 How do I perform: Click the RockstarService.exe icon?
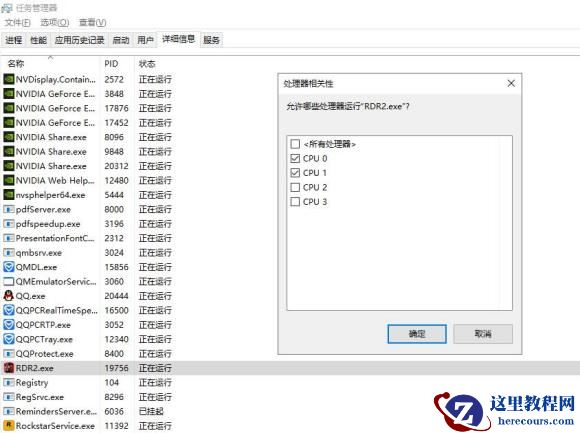point(9,426)
